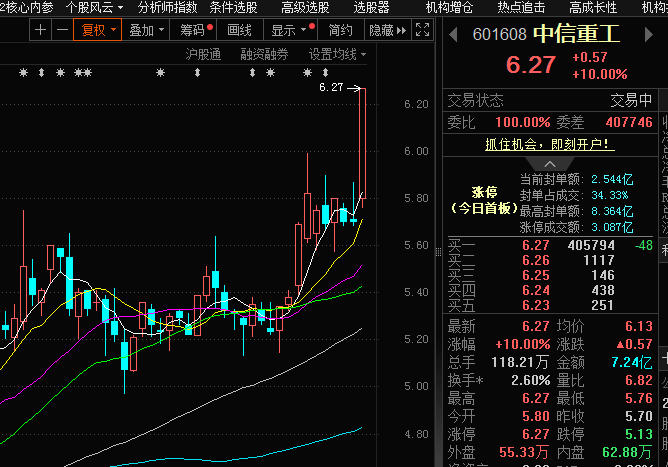
Task: Open the 条件选股 menu item
Action: 233,7
